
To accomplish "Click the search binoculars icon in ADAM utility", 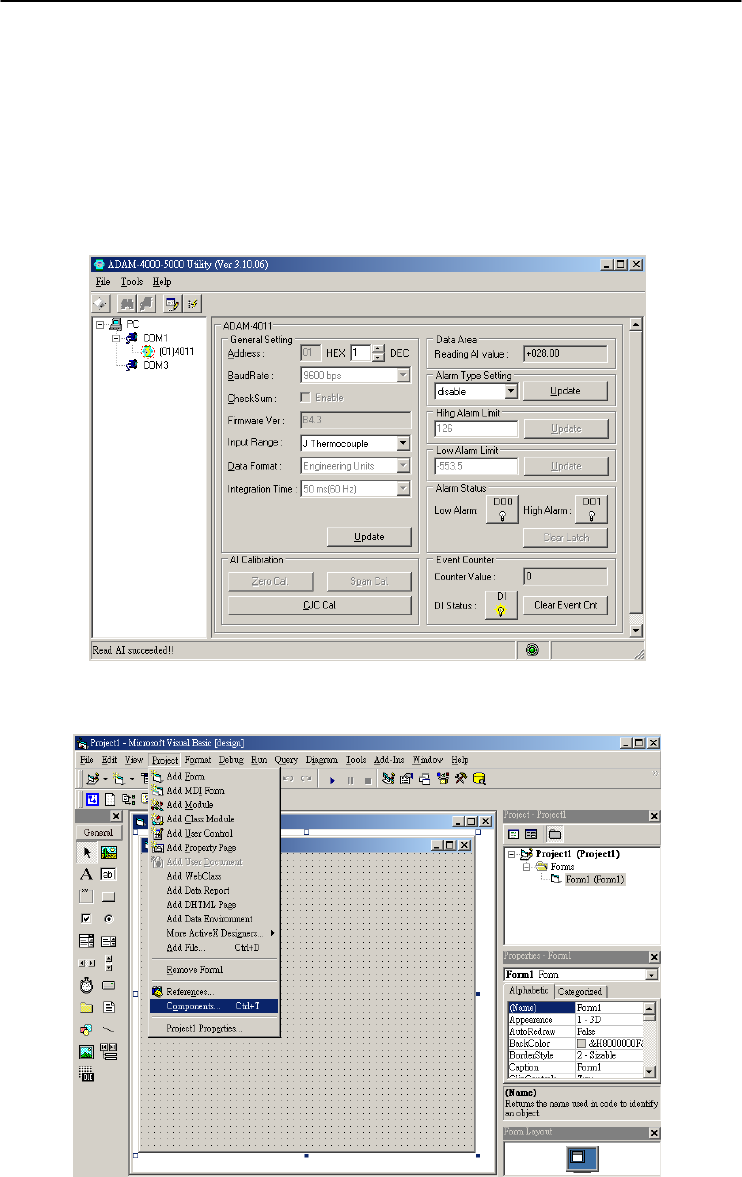I will [x=127, y=303].
